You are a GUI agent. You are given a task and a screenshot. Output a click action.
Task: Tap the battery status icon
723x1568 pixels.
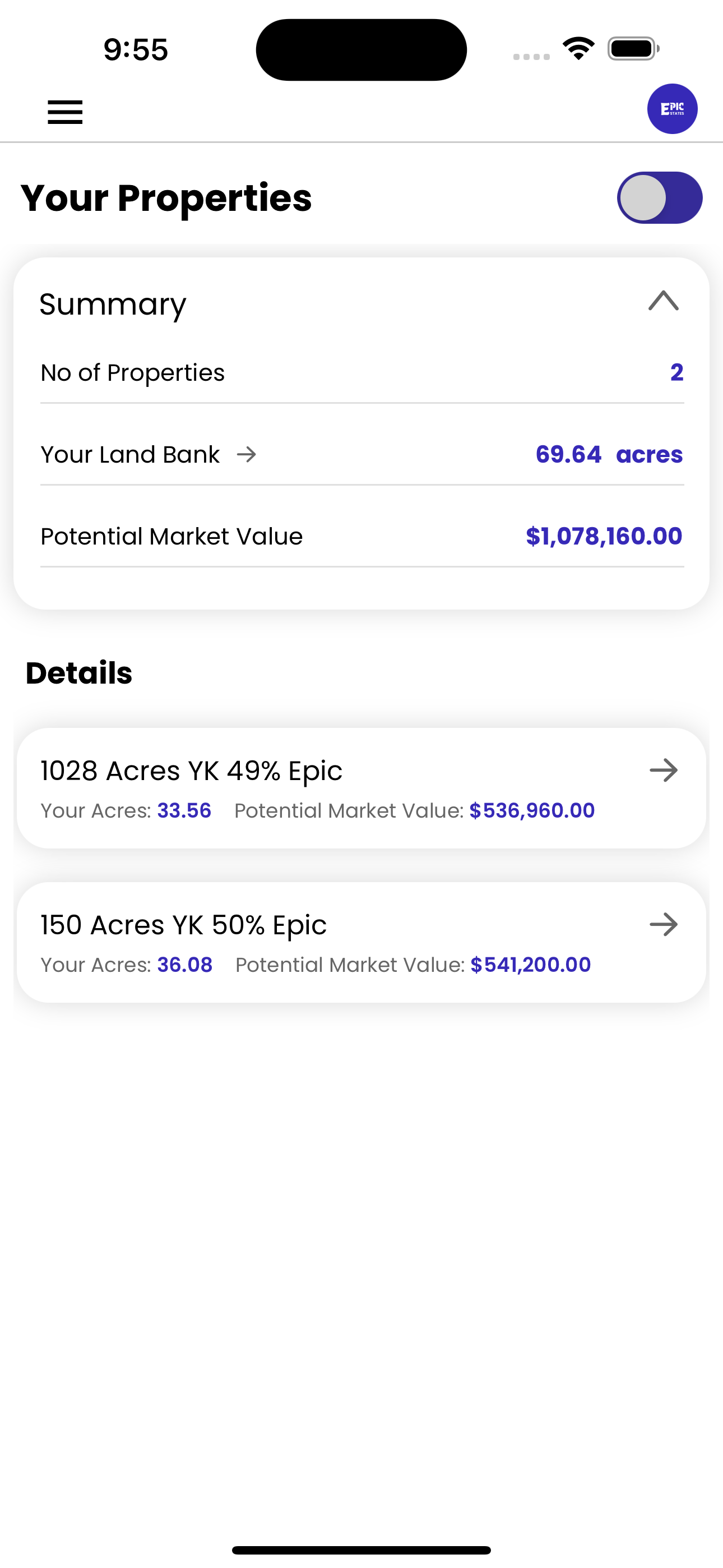[x=633, y=49]
